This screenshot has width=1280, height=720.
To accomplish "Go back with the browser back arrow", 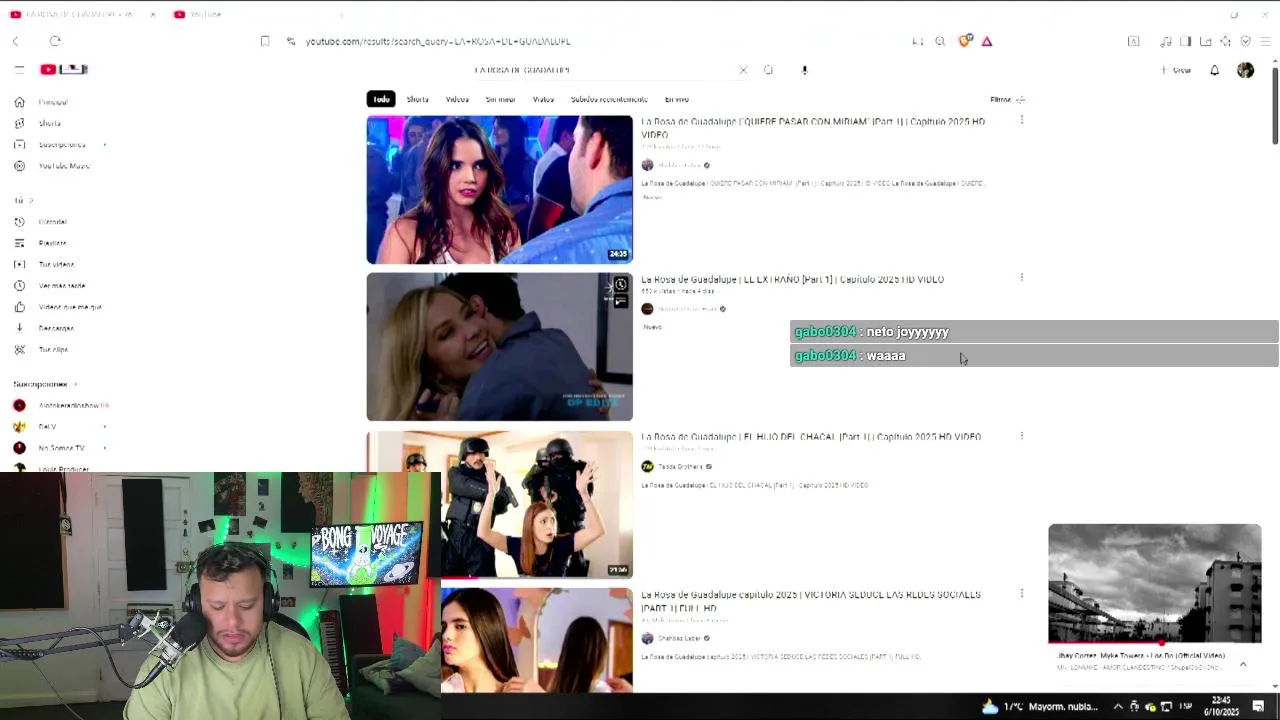I will pyautogui.click(x=16, y=41).
